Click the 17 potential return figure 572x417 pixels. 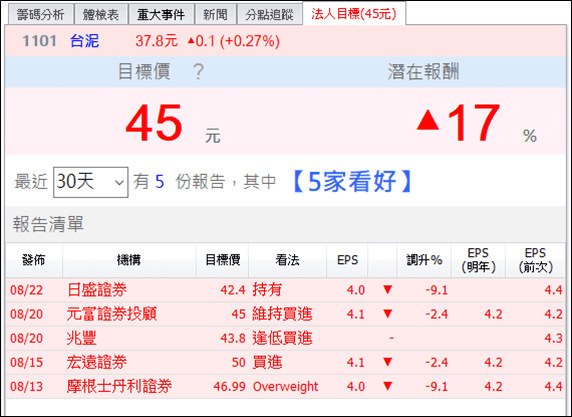(x=474, y=123)
